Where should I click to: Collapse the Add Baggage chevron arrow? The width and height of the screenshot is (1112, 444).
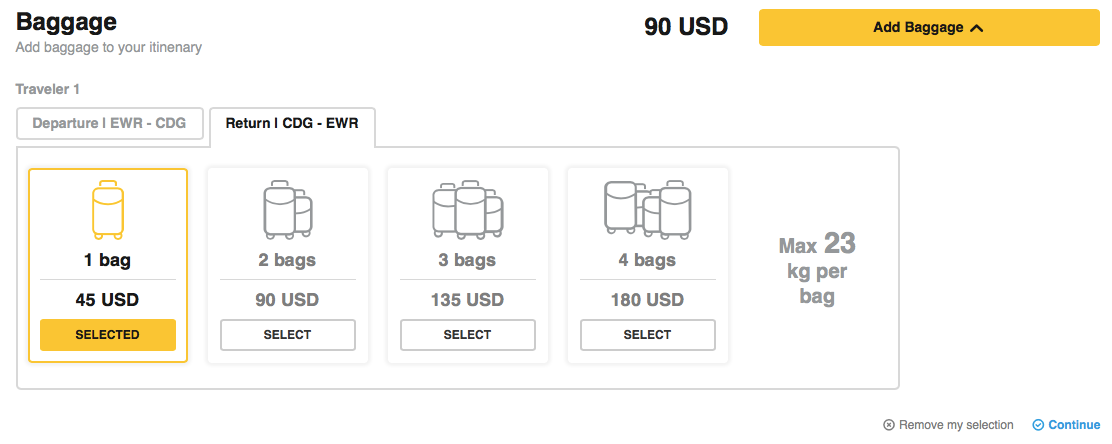(977, 28)
